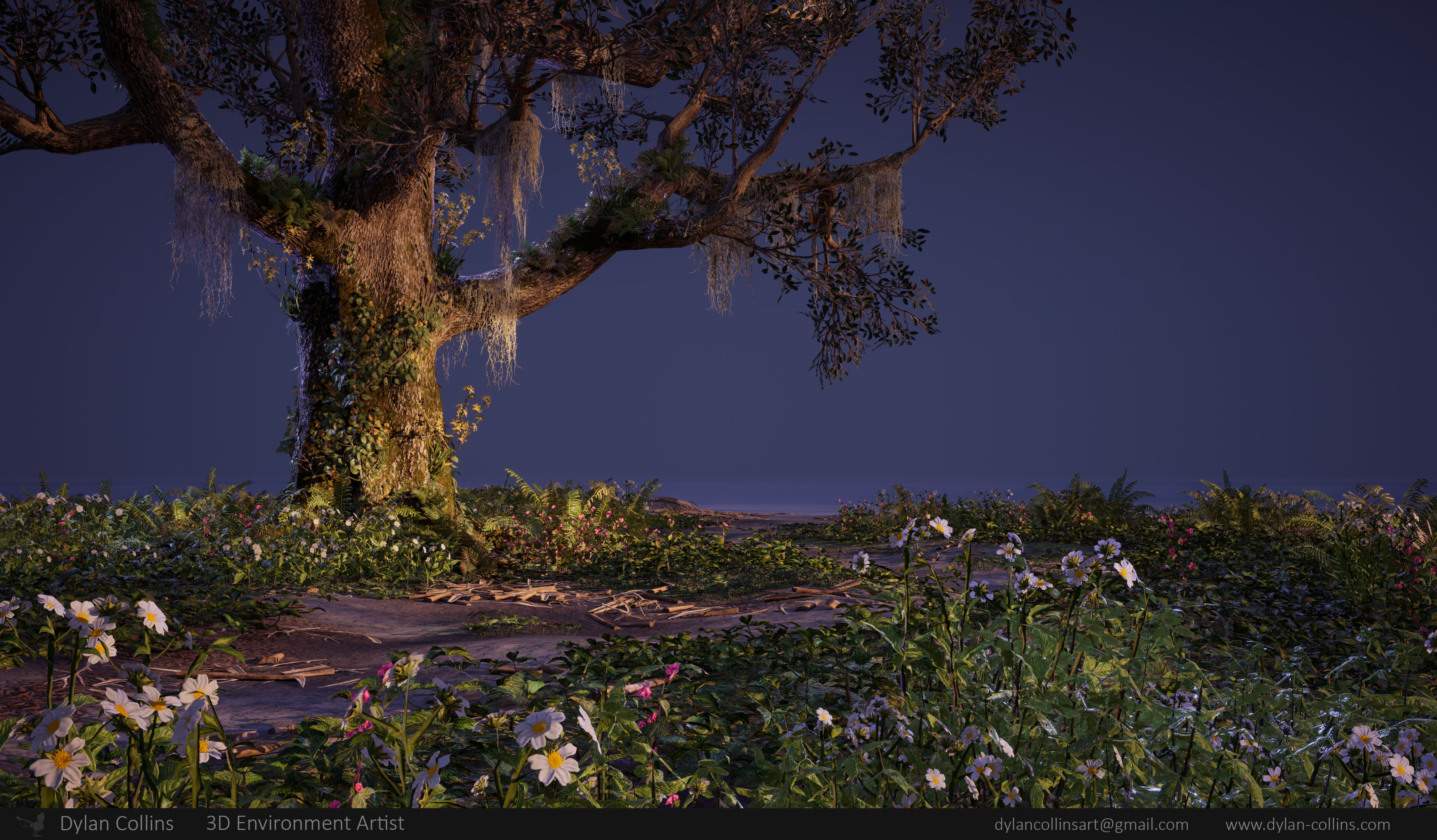1437x840 pixels.
Task: Click the dylancollinsart@gmail.com email address
Action: (1092, 825)
